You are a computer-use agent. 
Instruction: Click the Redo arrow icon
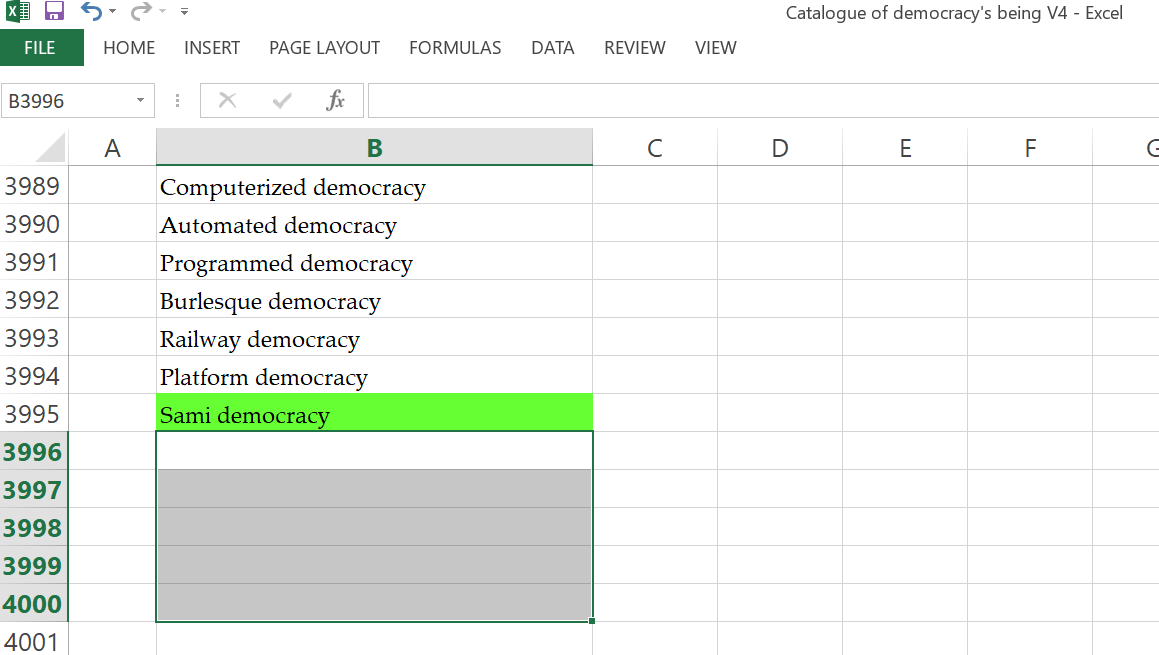(x=140, y=11)
